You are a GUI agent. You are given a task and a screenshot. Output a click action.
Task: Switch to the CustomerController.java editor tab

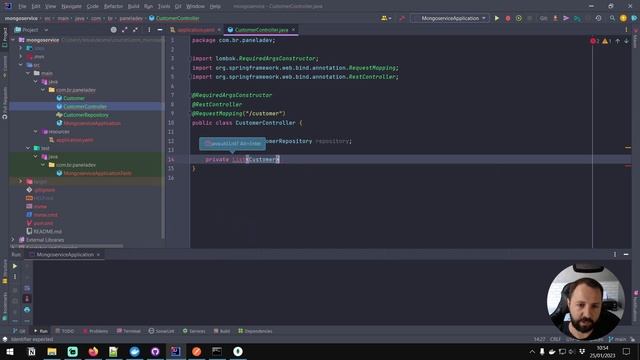coord(261,30)
